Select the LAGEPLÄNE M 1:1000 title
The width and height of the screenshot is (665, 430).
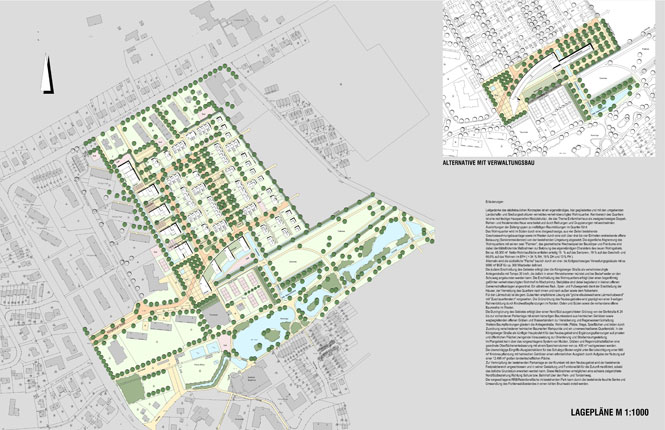point(609,412)
